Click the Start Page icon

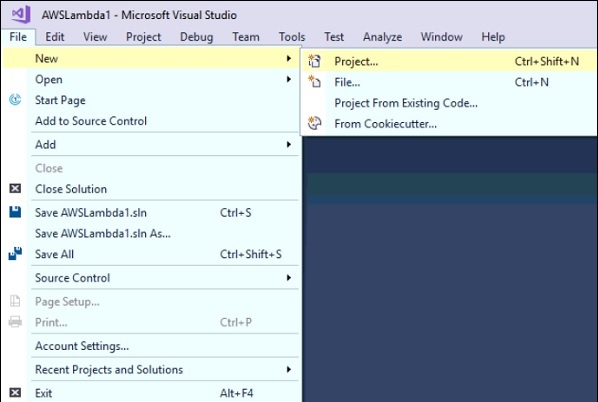point(15,100)
